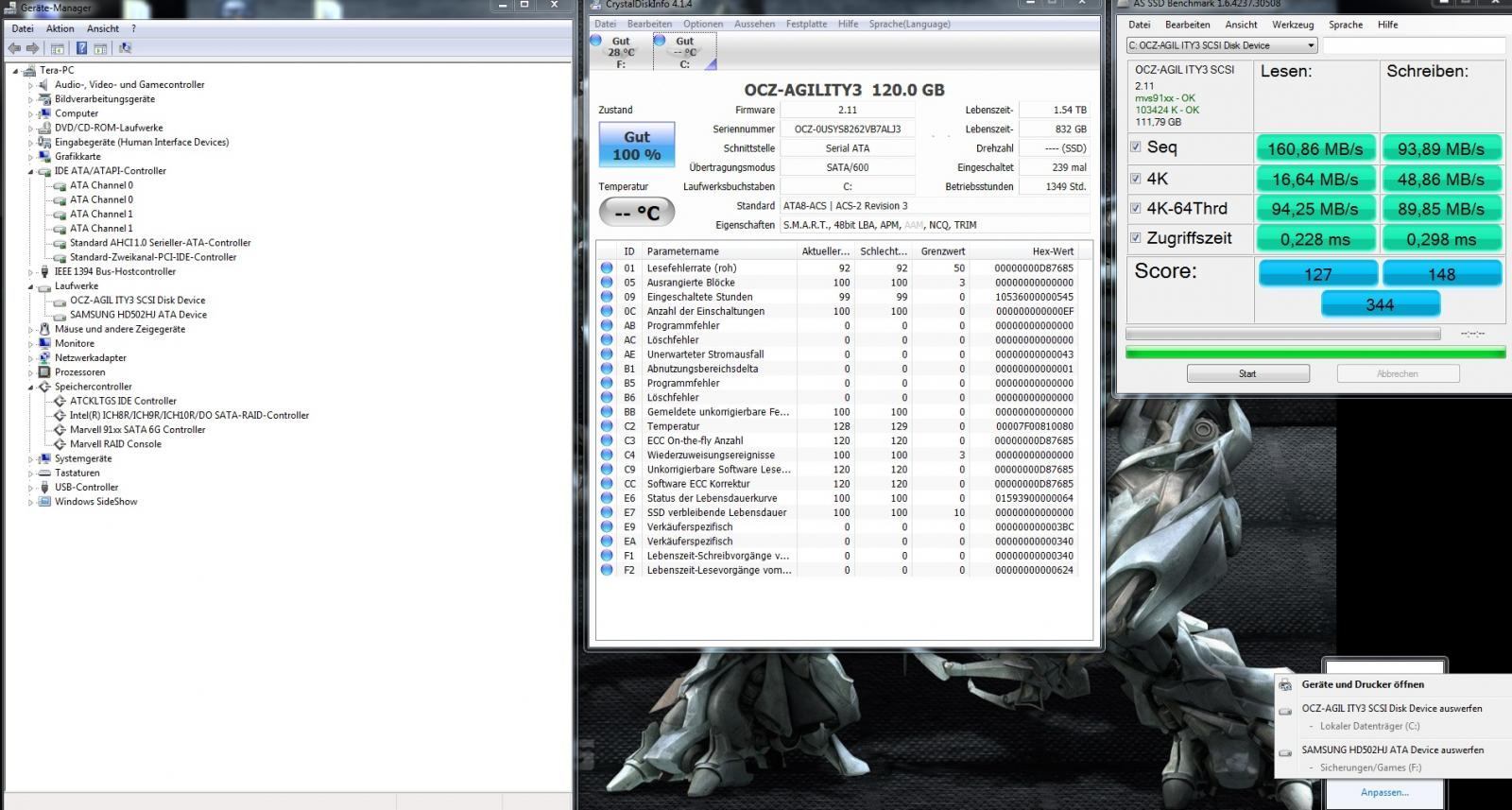Image resolution: width=1512 pixels, height=810 pixels.
Task: Open Festplatte menu in CrystalDiskInfo
Action: click(x=806, y=24)
